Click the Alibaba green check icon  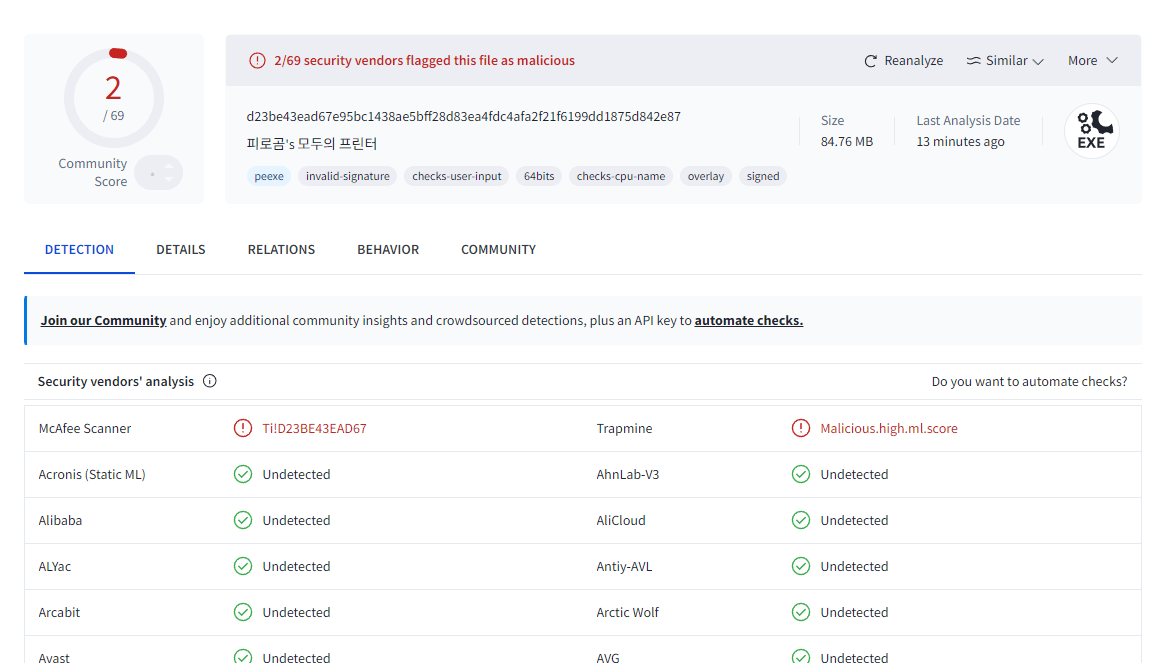coord(243,520)
